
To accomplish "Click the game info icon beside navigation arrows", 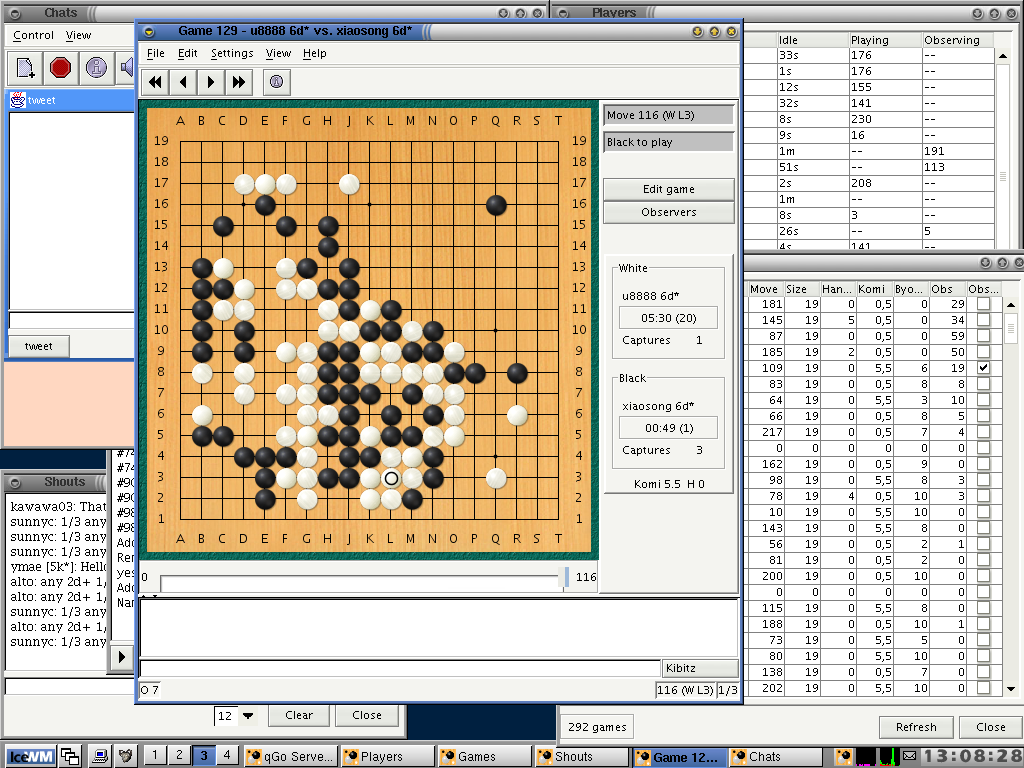I will point(277,82).
